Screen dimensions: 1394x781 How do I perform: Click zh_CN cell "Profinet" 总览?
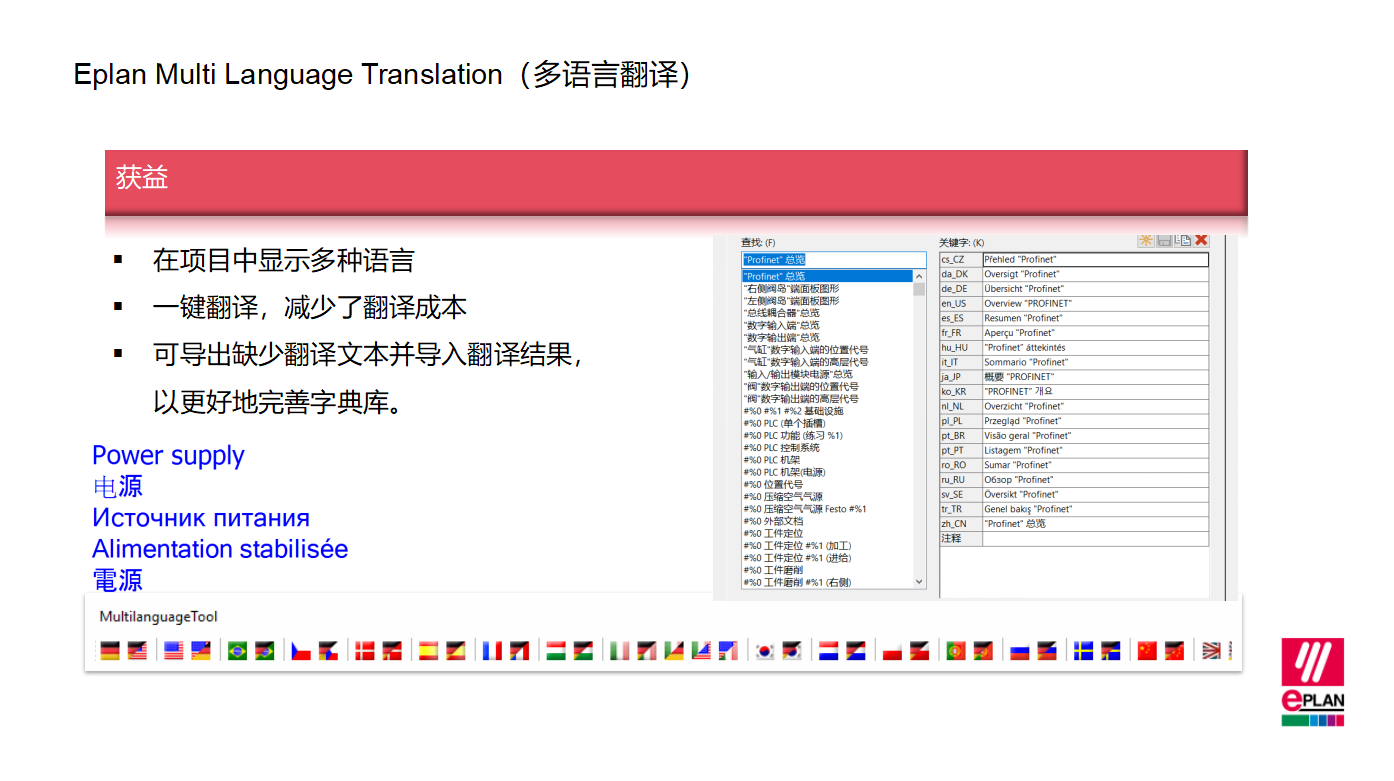(x=1095, y=523)
